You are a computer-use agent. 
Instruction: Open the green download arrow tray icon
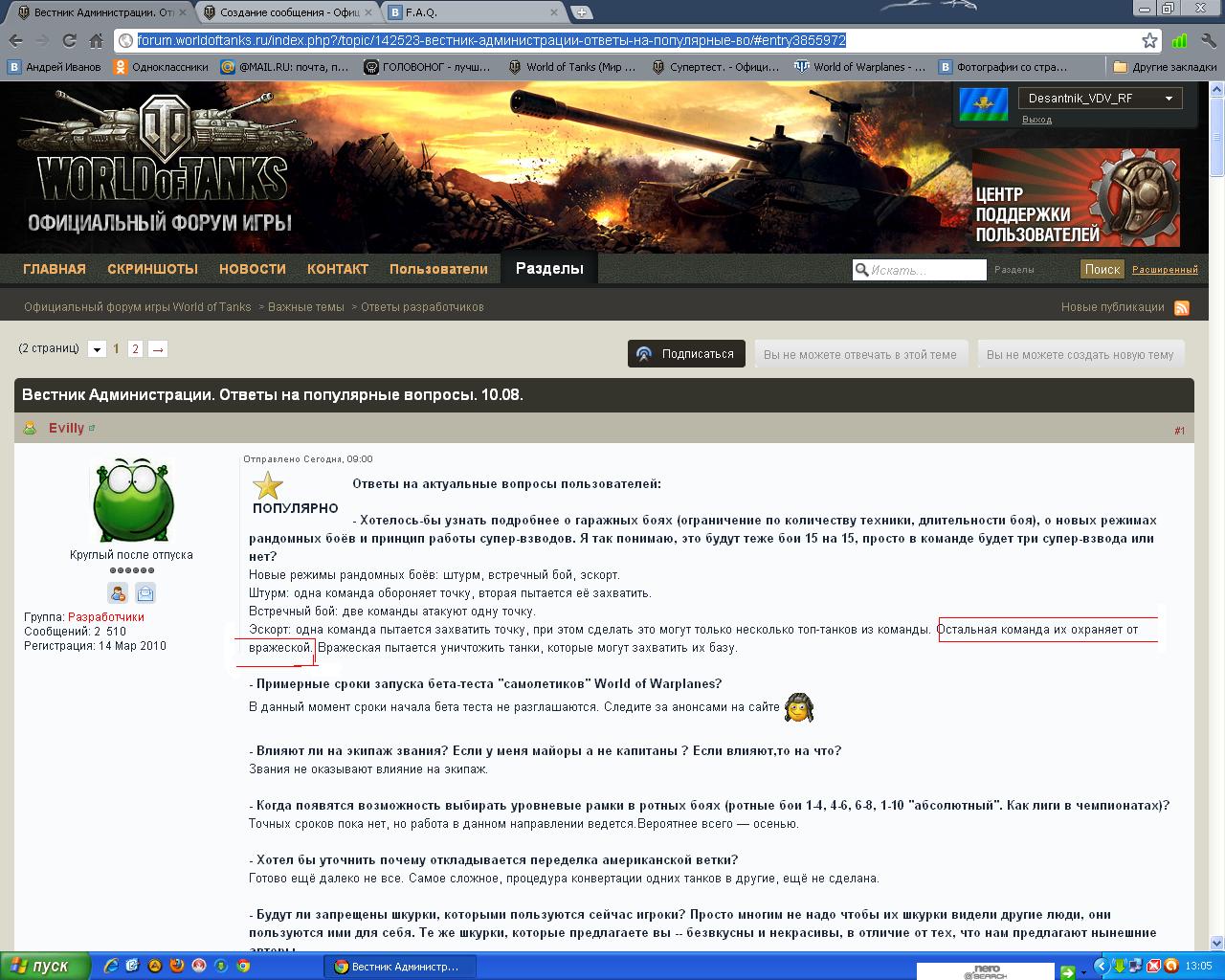(1120, 966)
